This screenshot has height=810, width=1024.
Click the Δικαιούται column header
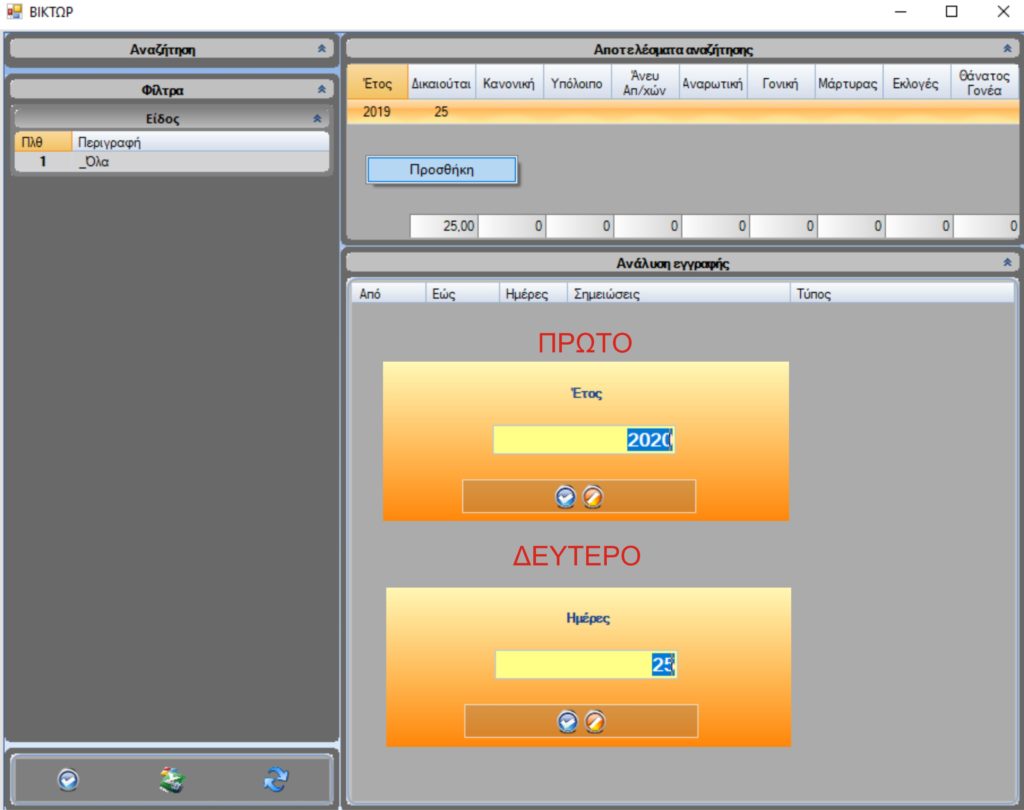click(441, 84)
